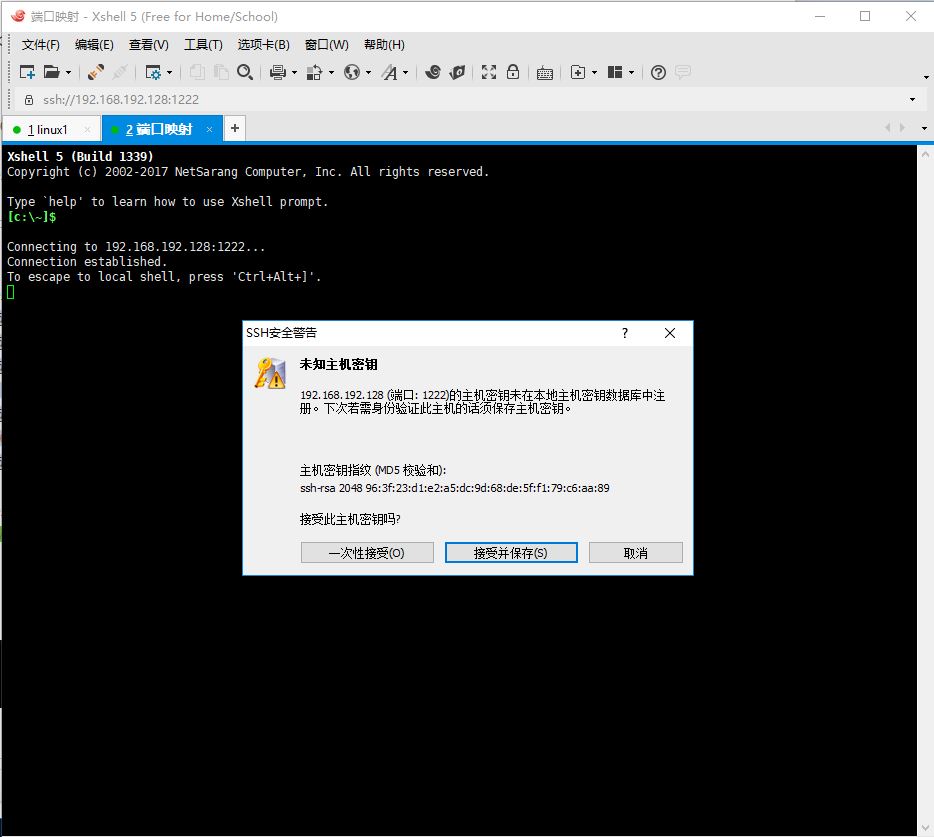The height and width of the screenshot is (837, 934).
Task: Expand the Open session dropdown arrow
Action: tap(68, 73)
